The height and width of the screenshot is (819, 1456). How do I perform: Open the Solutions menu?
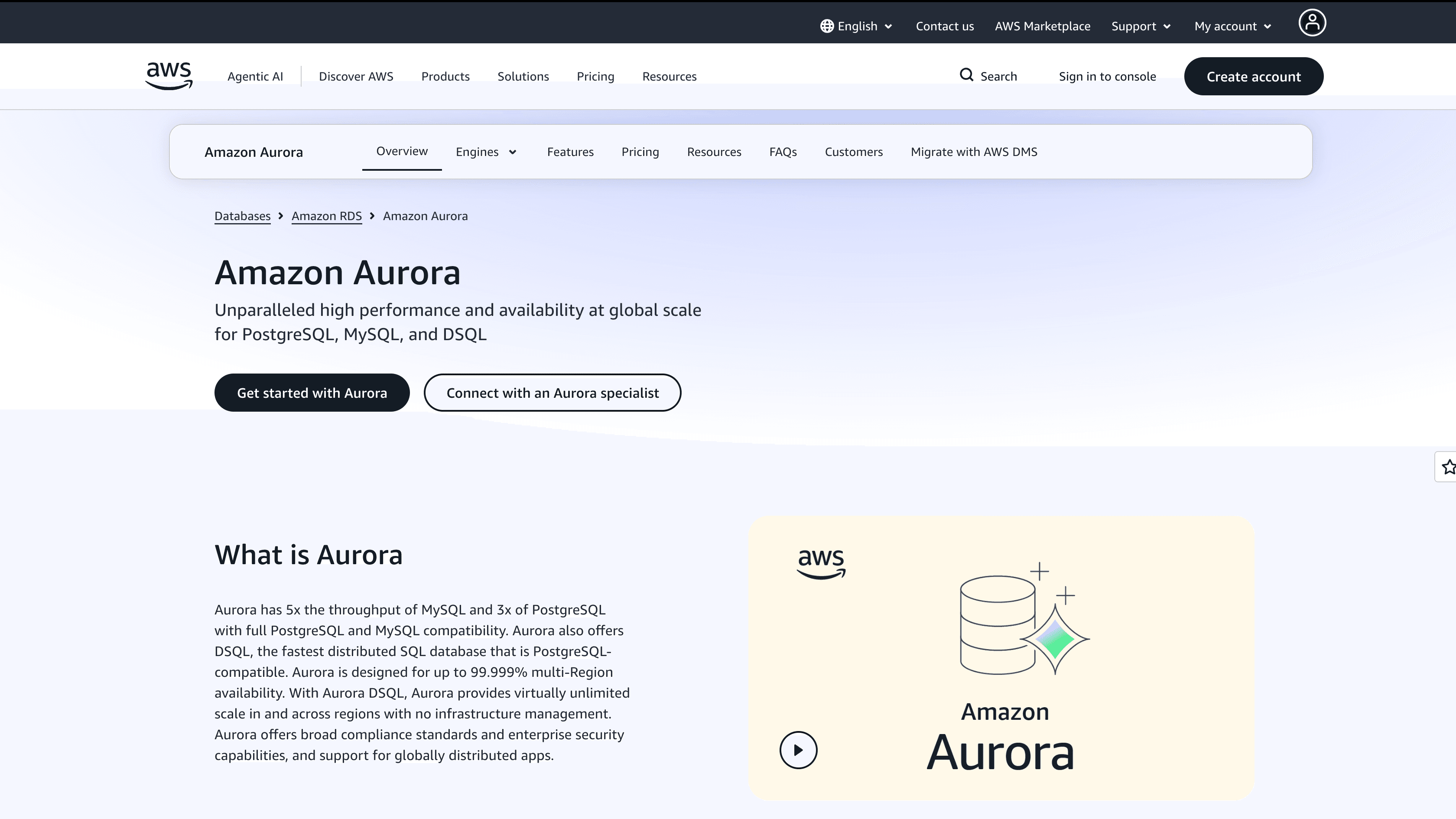tap(523, 76)
